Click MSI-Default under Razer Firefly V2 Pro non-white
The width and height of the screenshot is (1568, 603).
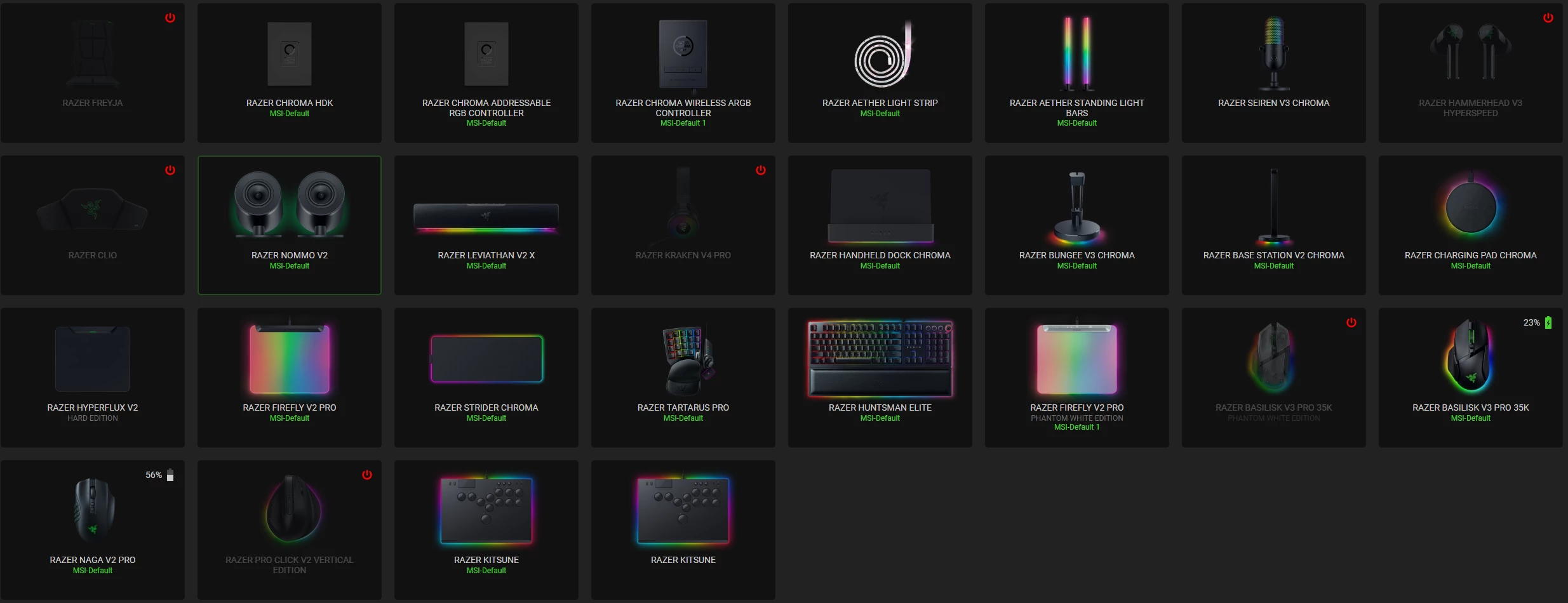(290, 418)
